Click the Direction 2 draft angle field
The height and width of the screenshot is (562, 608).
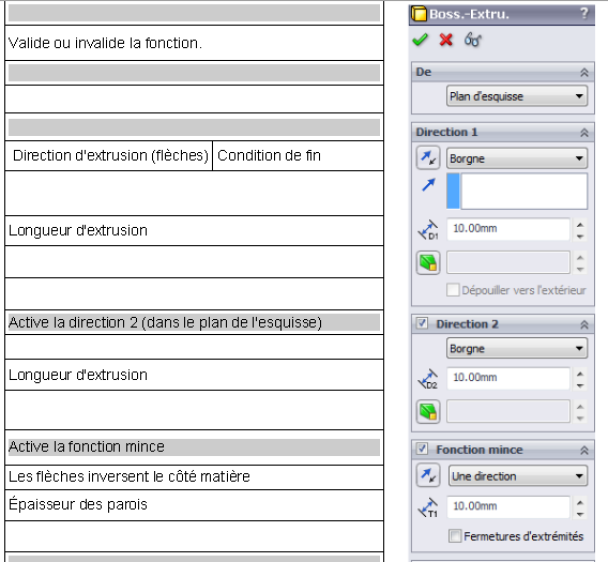click(x=508, y=411)
